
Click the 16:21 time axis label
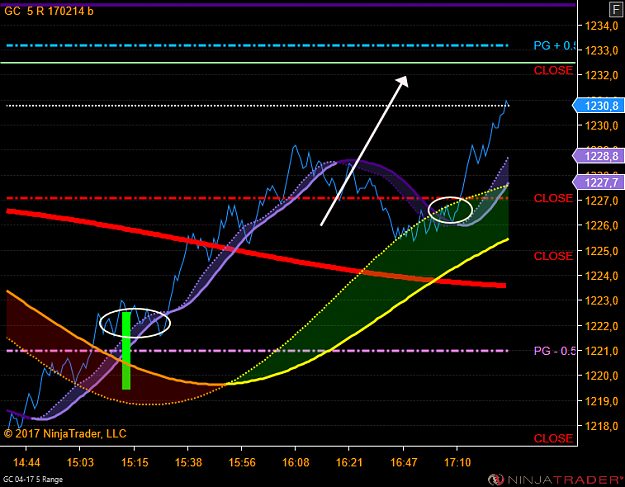[x=349, y=463]
